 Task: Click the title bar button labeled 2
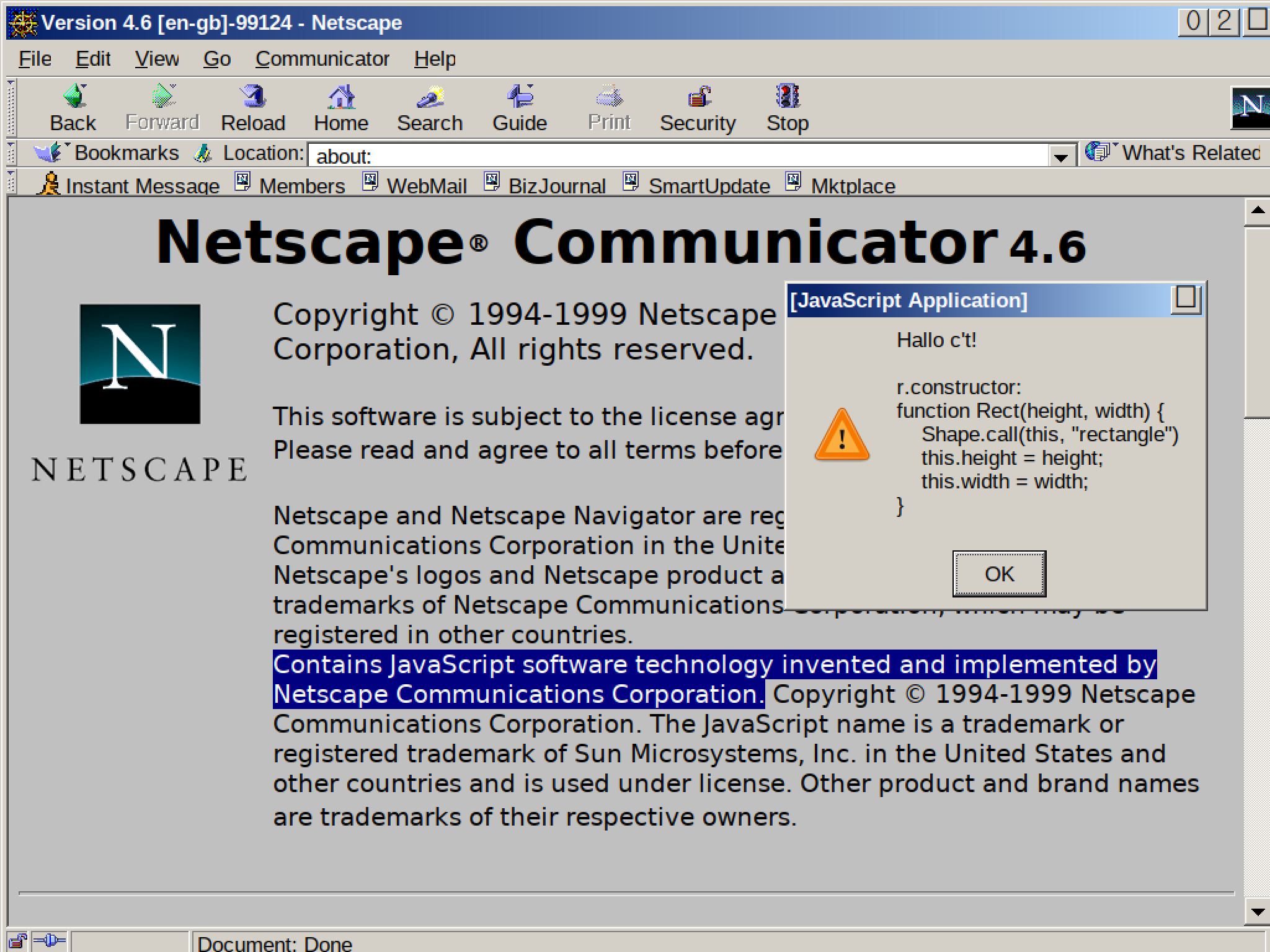(x=1224, y=22)
